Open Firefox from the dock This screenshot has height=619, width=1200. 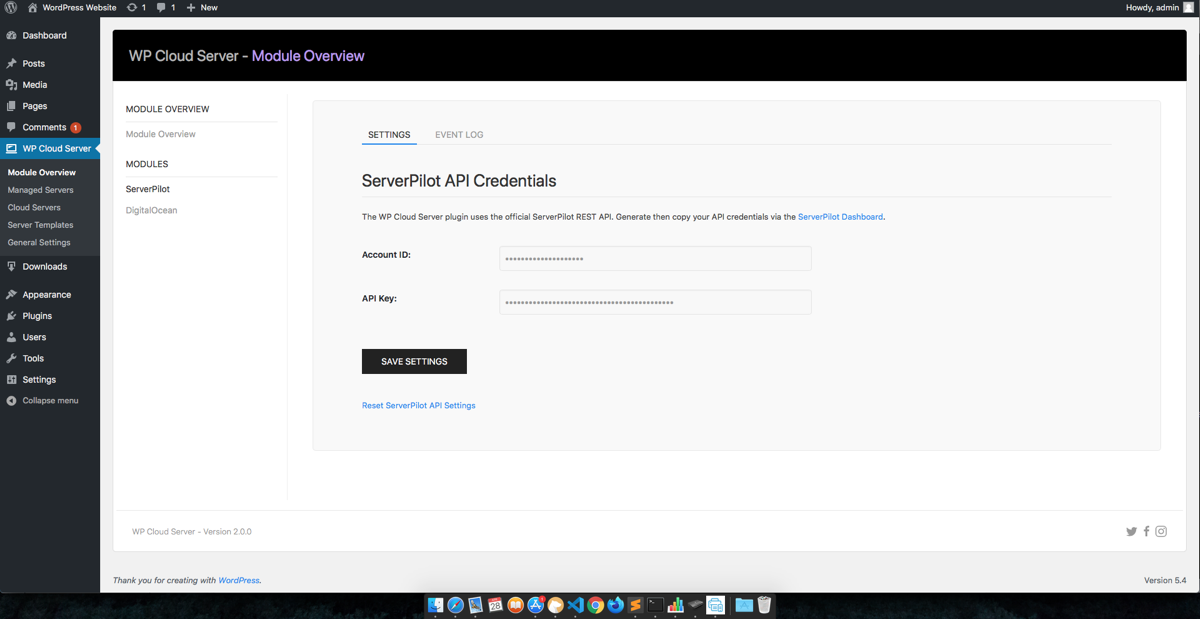(x=615, y=605)
